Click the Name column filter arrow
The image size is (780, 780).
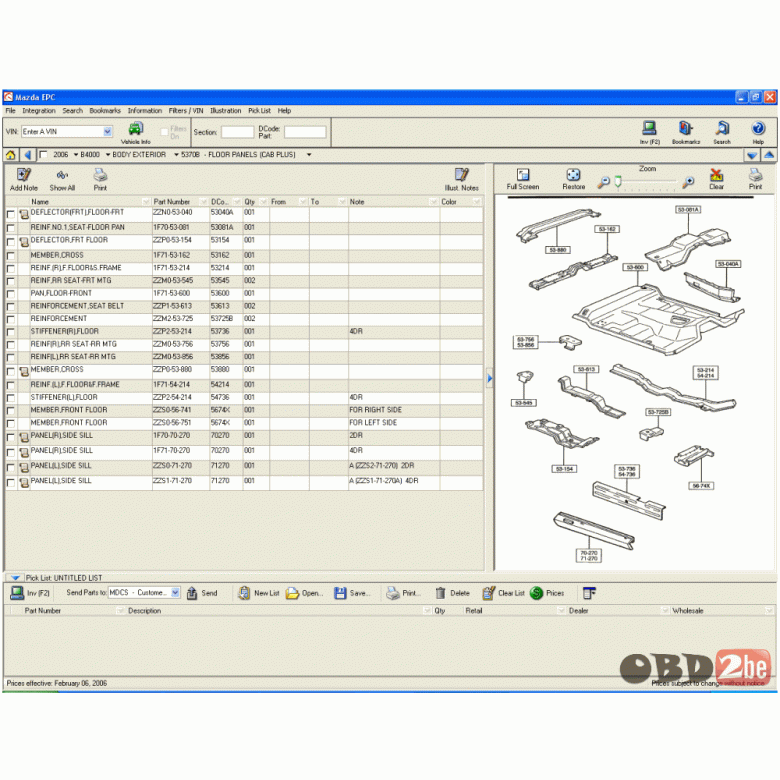(146, 202)
